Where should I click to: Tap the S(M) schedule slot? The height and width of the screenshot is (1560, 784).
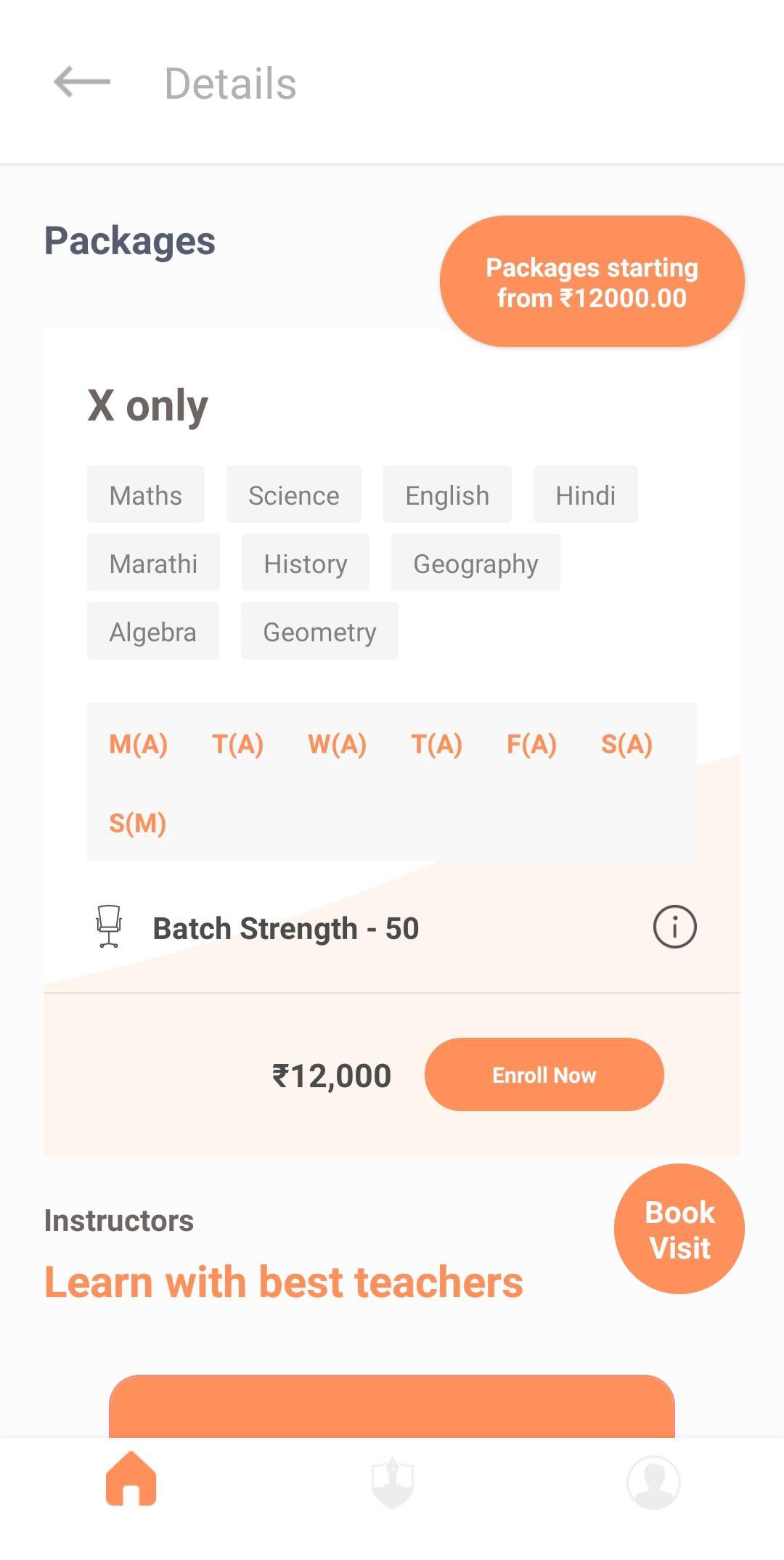point(138,823)
